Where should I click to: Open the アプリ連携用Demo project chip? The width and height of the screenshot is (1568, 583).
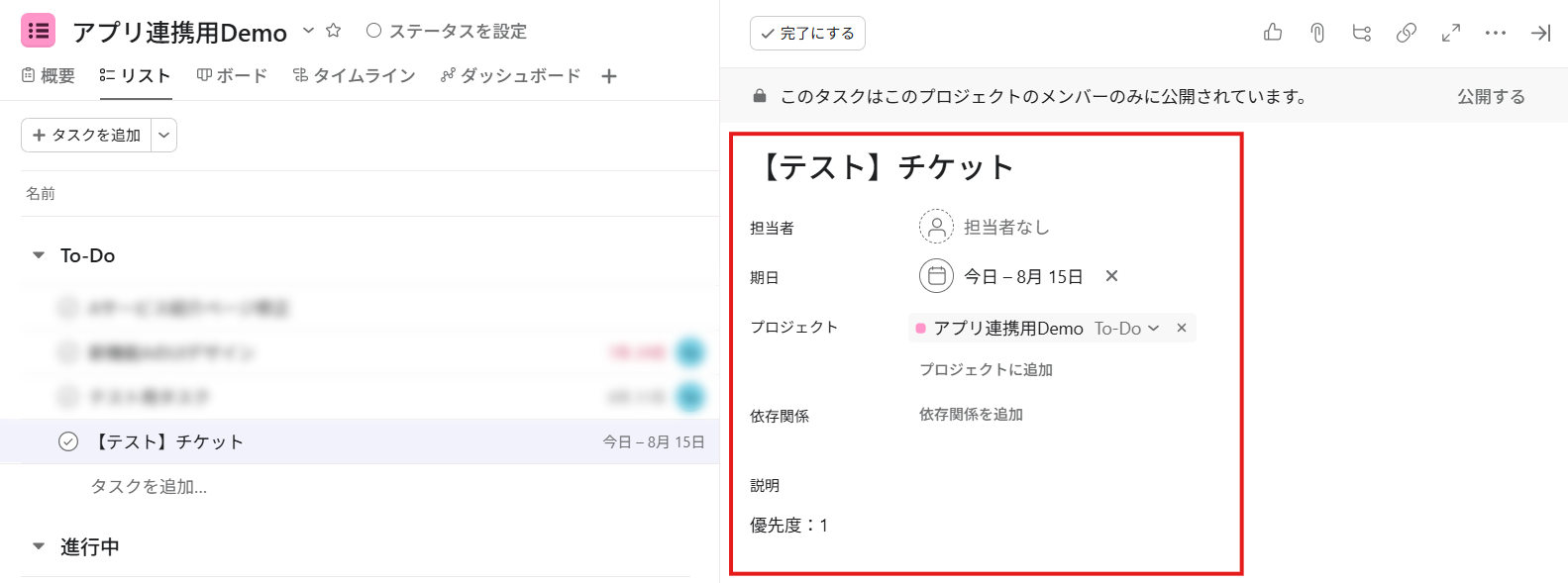click(x=1008, y=328)
